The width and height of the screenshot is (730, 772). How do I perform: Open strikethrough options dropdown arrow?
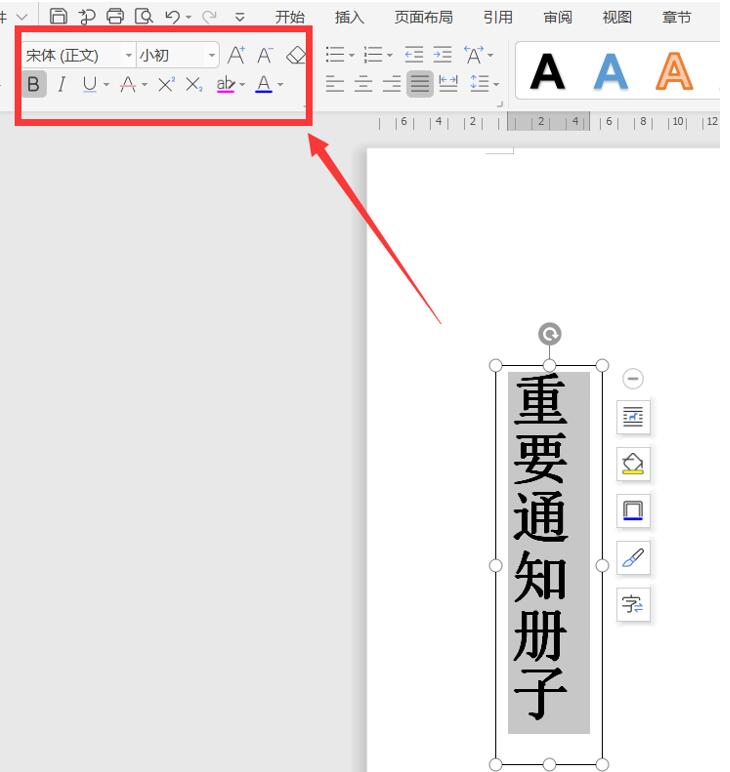[145, 85]
